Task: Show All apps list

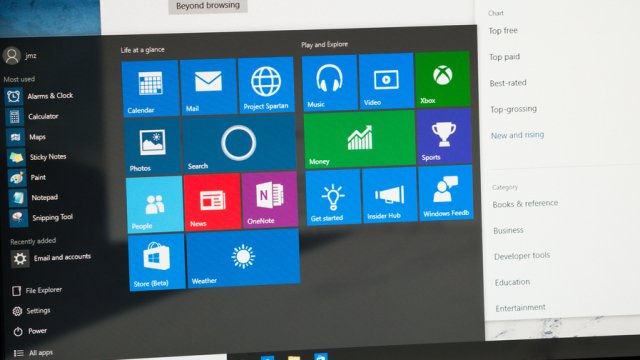Action: tap(33, 353)
